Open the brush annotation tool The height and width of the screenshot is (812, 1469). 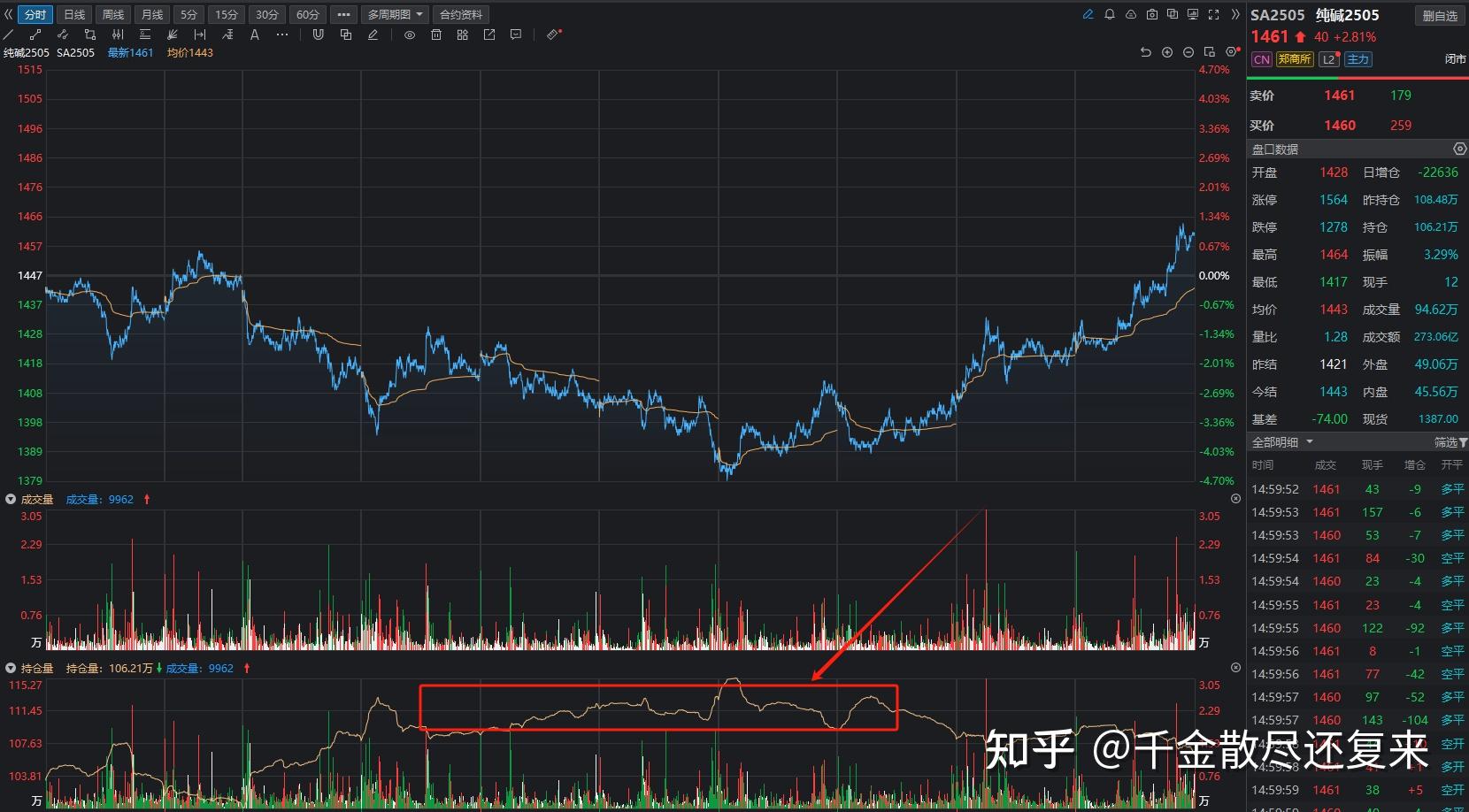pos(373,34)
